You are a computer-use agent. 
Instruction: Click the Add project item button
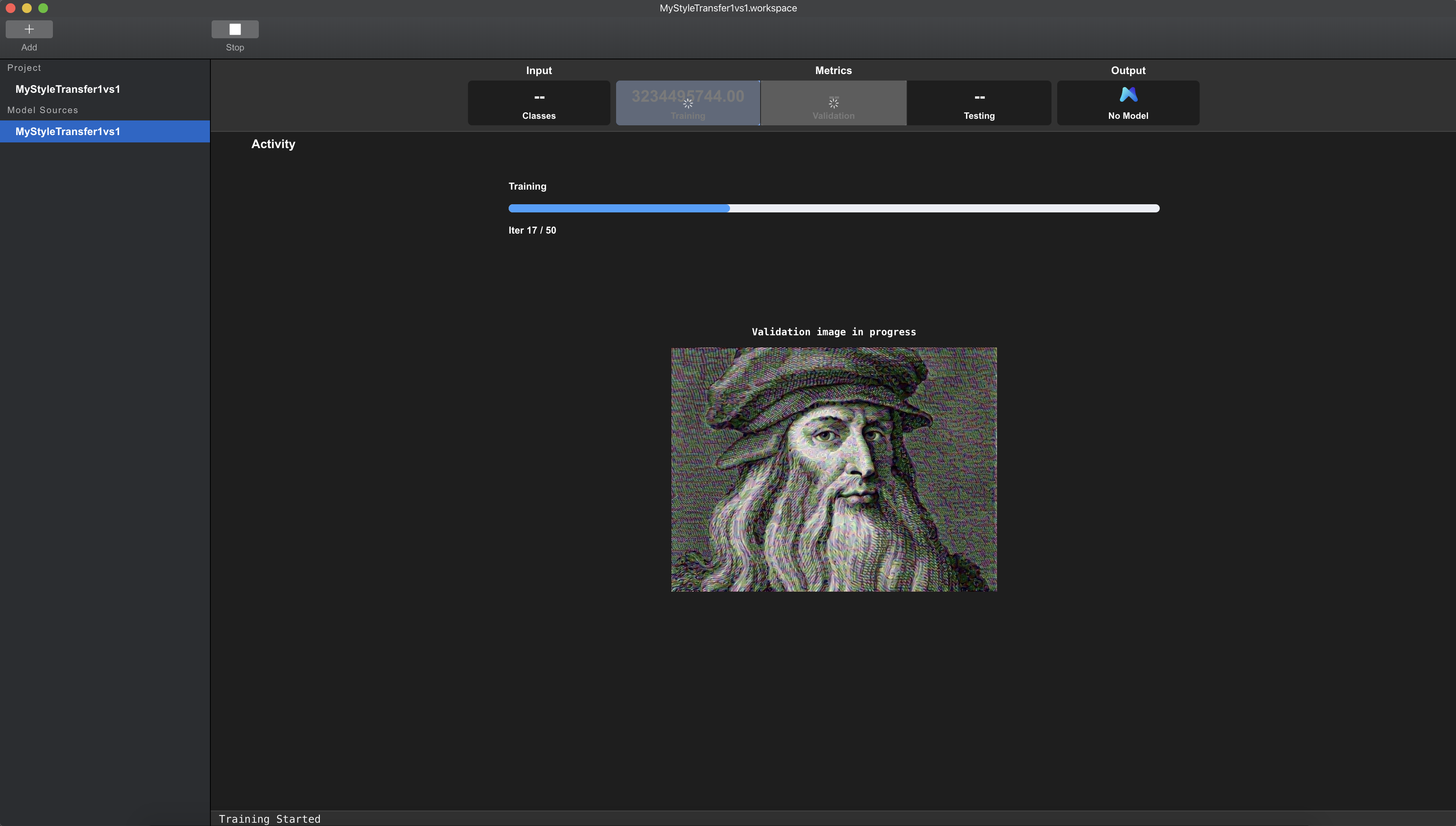[x=28, y=28]
